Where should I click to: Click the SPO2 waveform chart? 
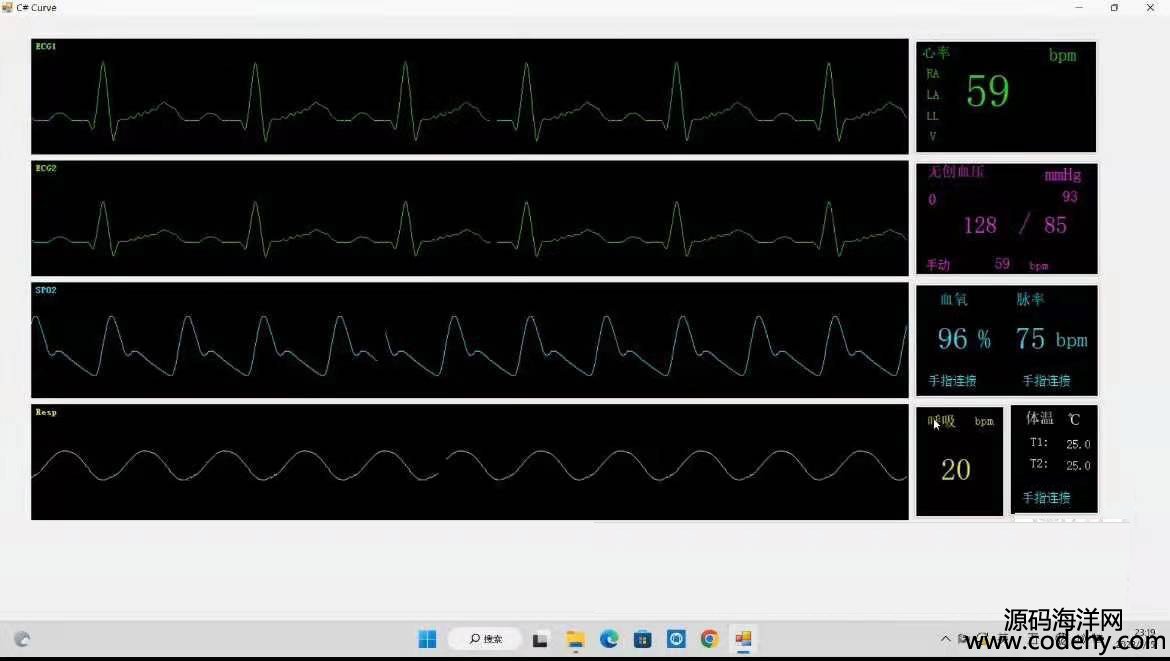(x=469, y=340)
